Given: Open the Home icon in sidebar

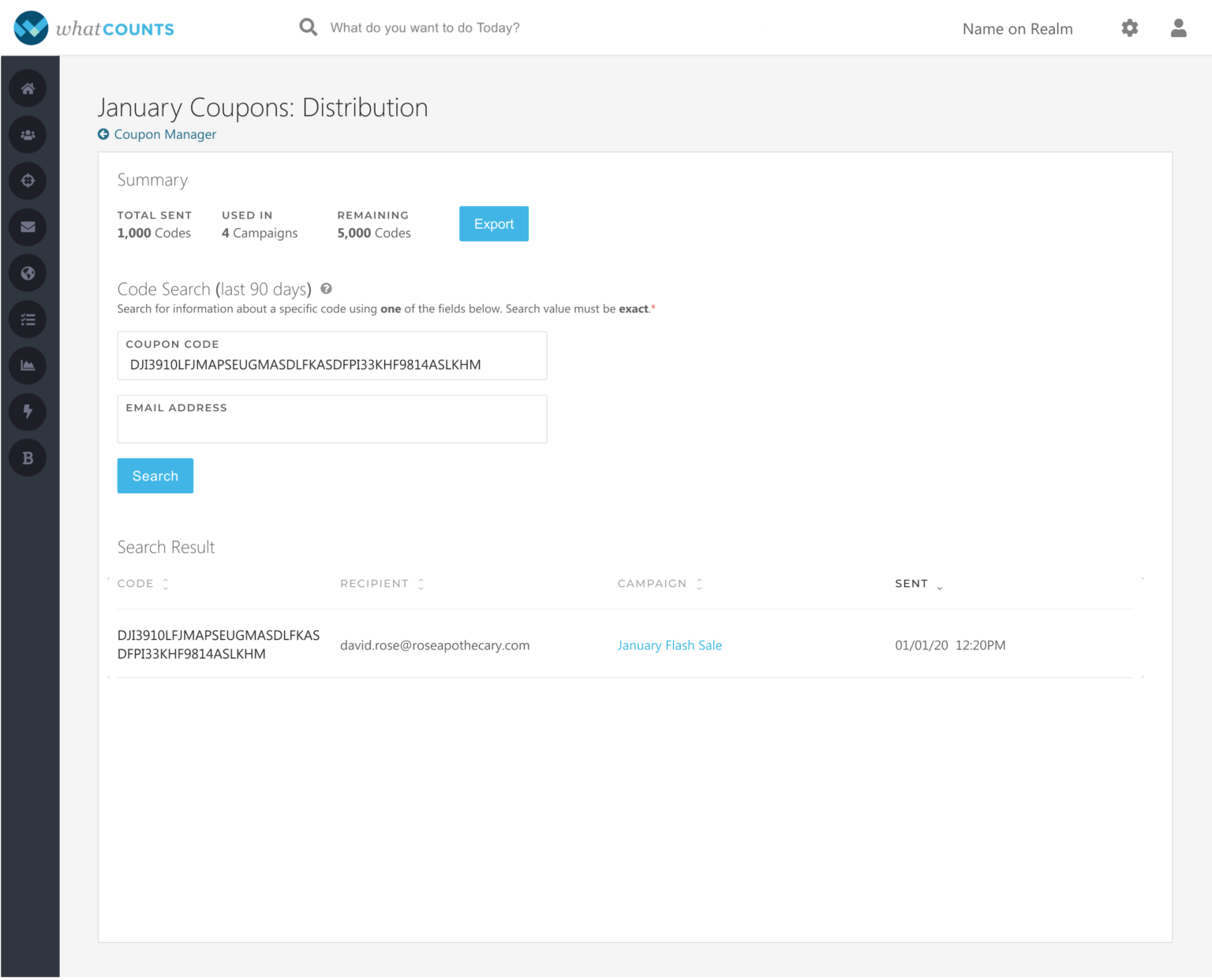Looking at the screenshot, I should point(28,88).
